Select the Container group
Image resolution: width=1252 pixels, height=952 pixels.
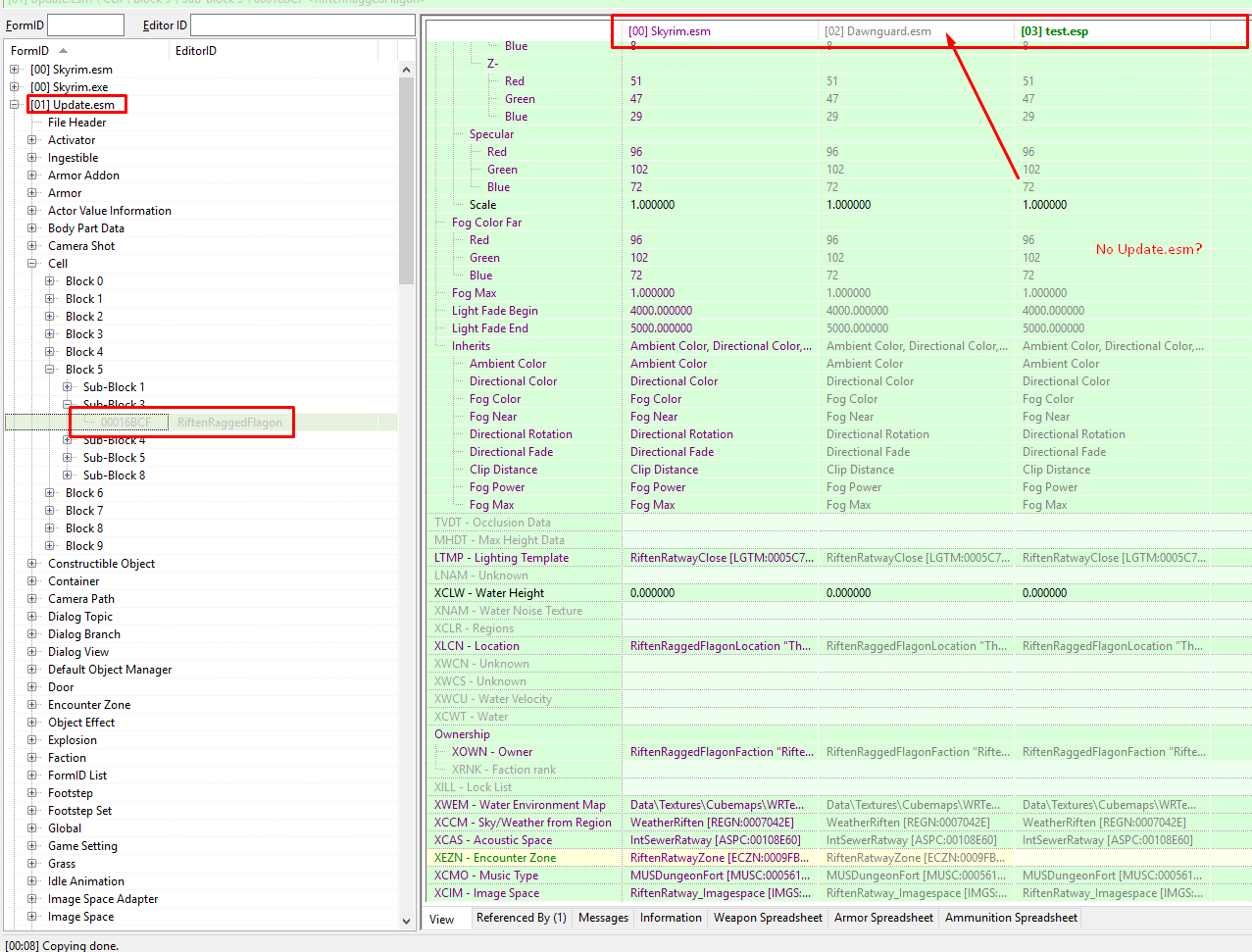tap(74, 581)
